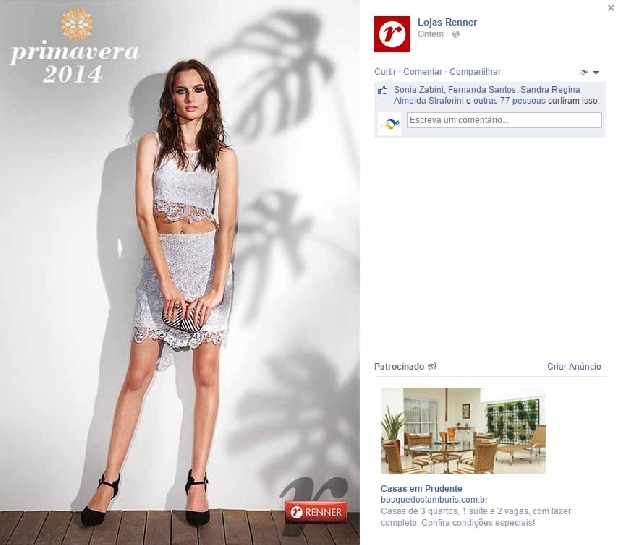620x545 pixels.
Task: Open the Lojas Renner page name link
Action: point(447,22)
